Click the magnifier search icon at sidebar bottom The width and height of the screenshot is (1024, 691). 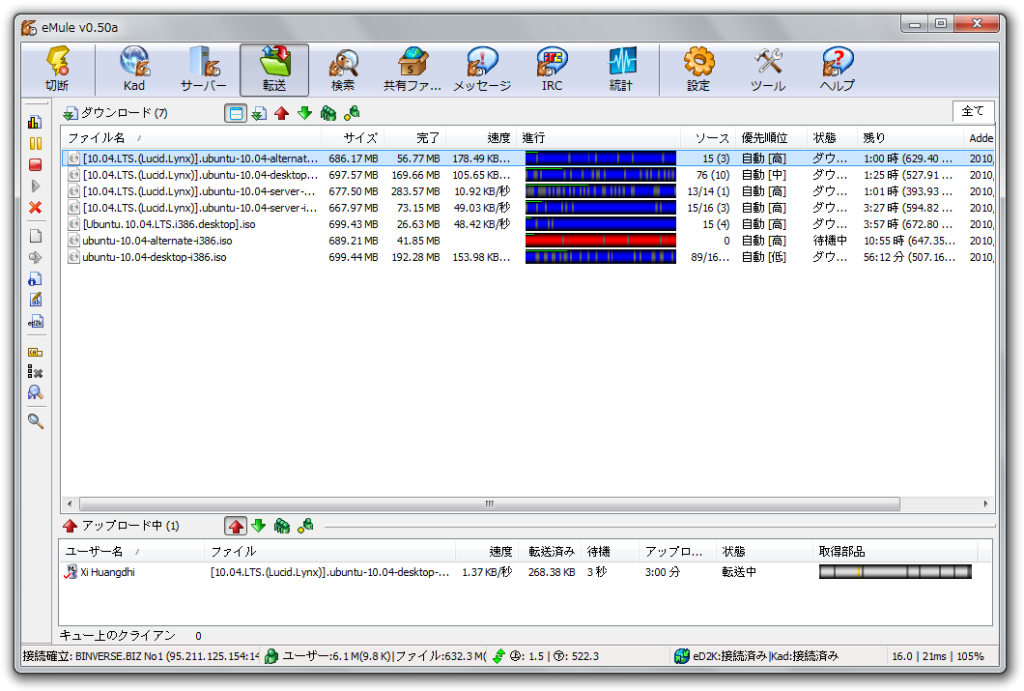pyautogui.click(x=35, y=421)
